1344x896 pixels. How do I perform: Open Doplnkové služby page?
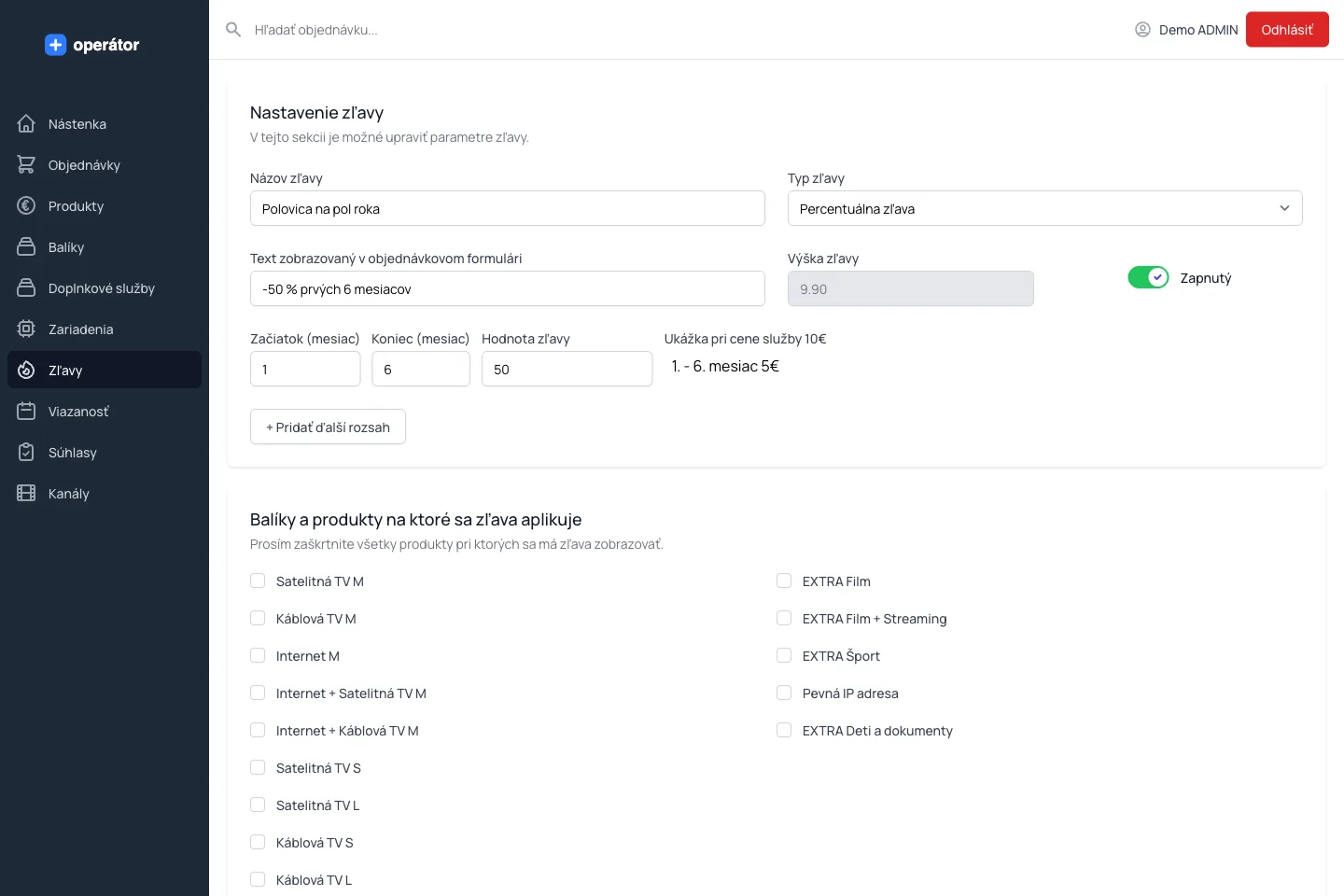tap(105, 287)
